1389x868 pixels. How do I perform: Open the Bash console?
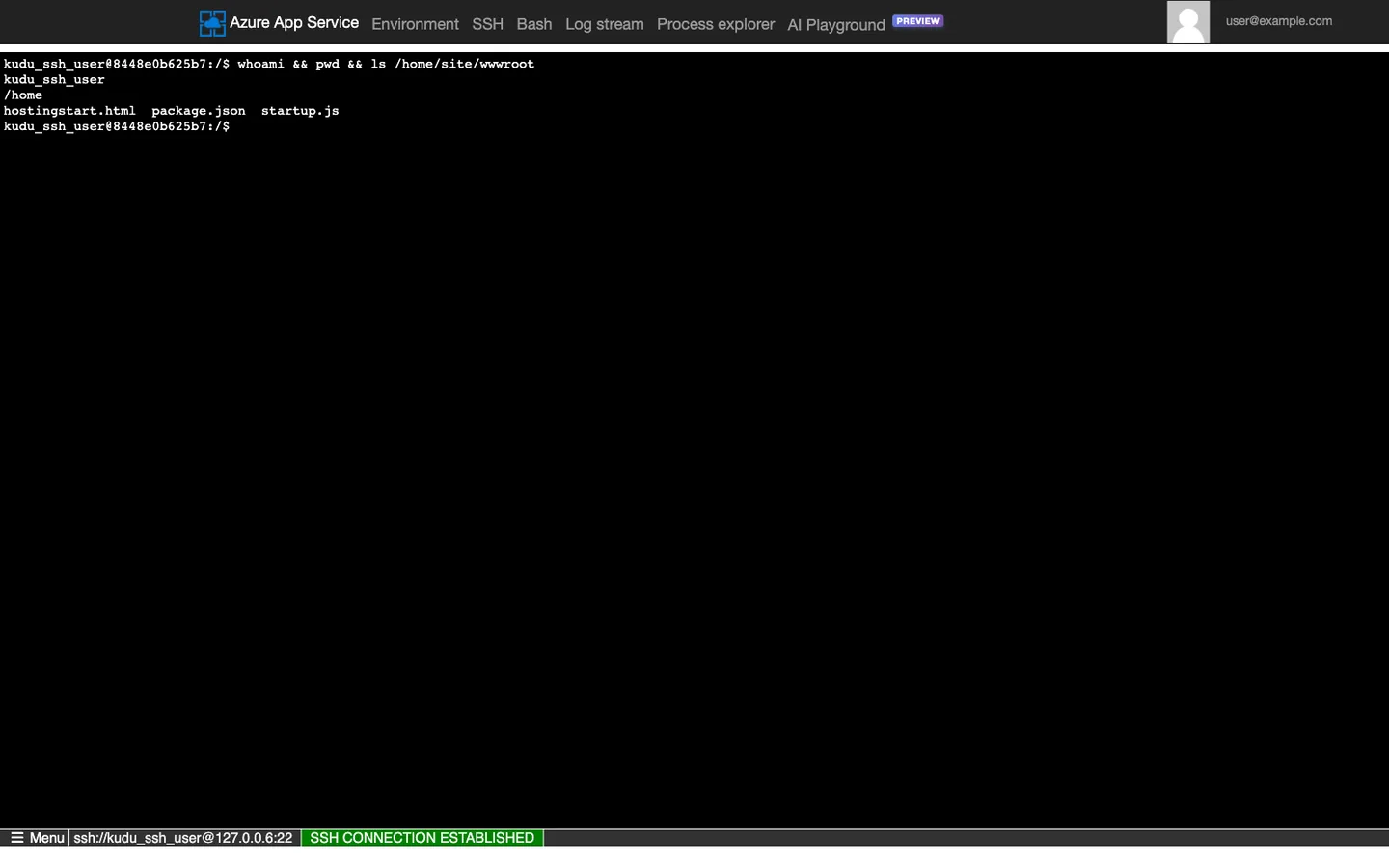click(x=534, y=24)
